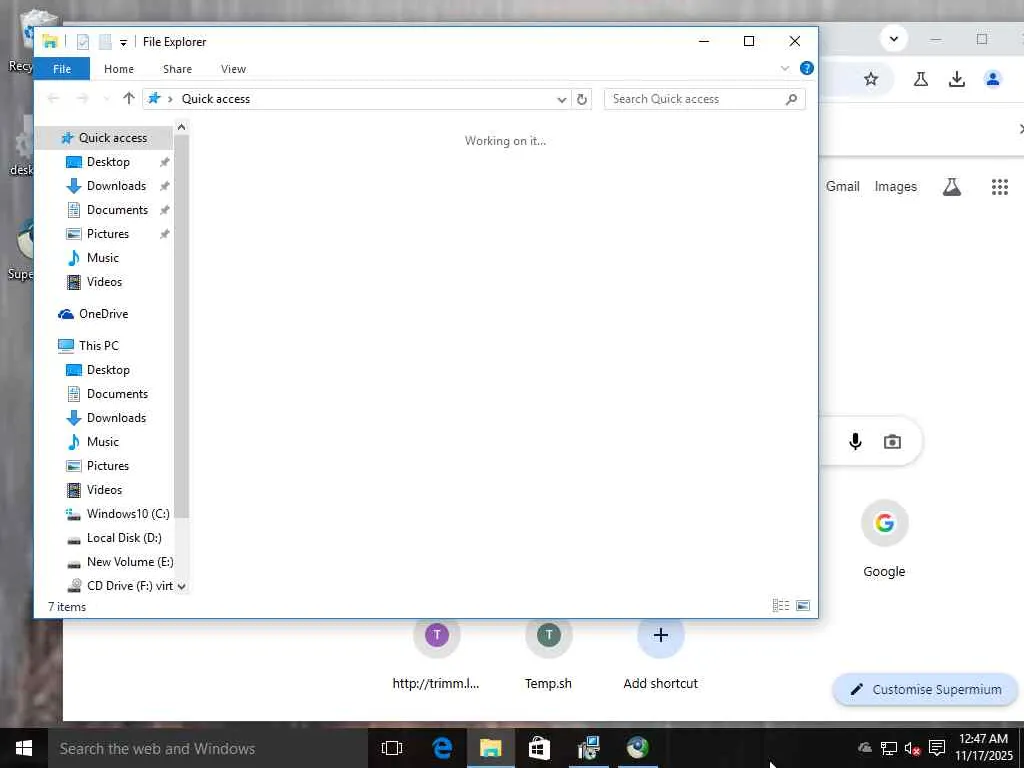Open Microsoft Store from the taskbar
Screen dimensions: 1024x768
point(539,748)
